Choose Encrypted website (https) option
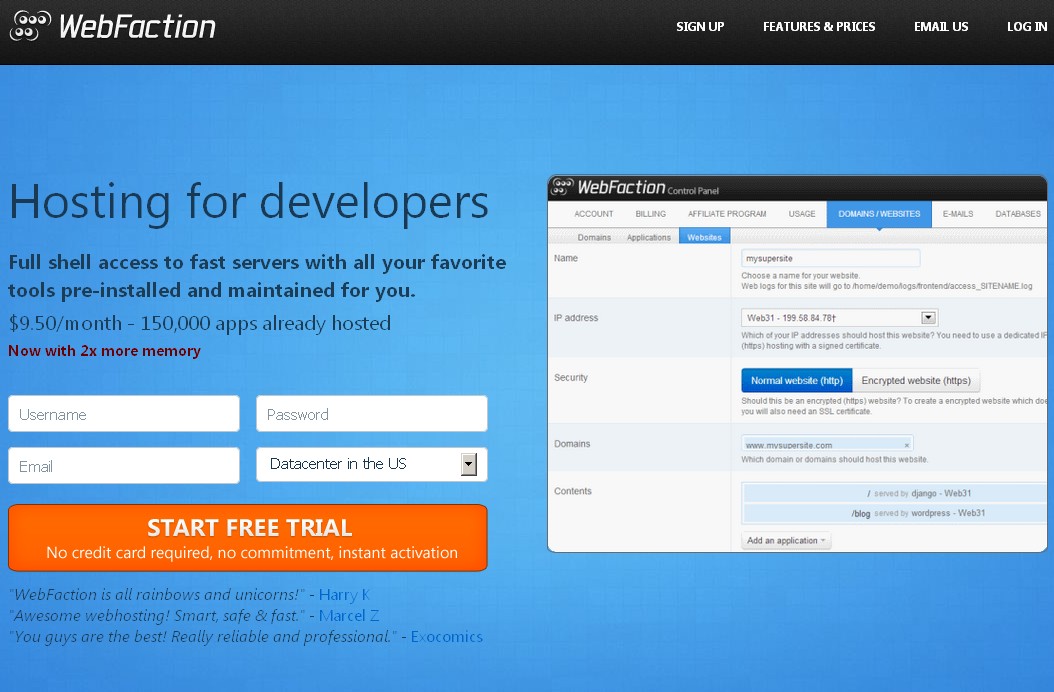 click(x=916, y=381)
